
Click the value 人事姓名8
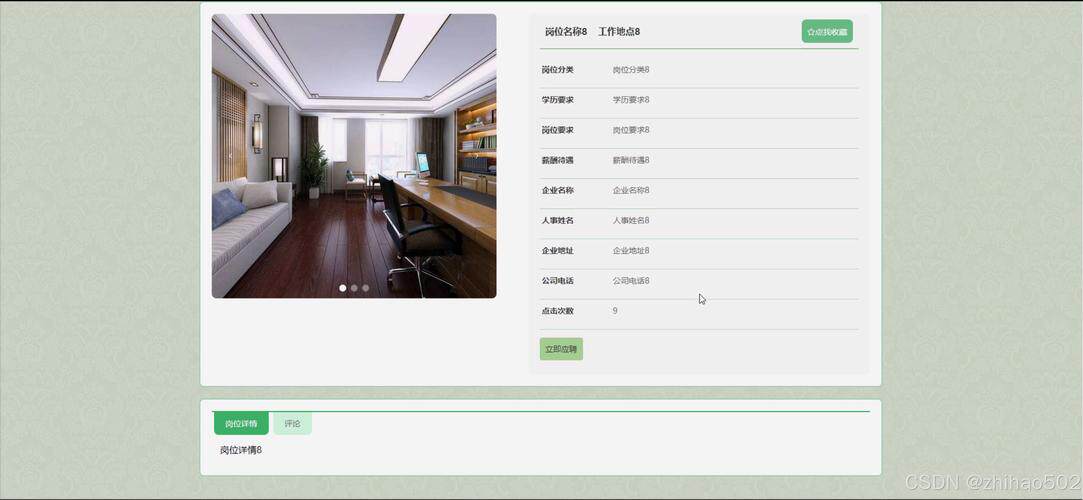631,221
